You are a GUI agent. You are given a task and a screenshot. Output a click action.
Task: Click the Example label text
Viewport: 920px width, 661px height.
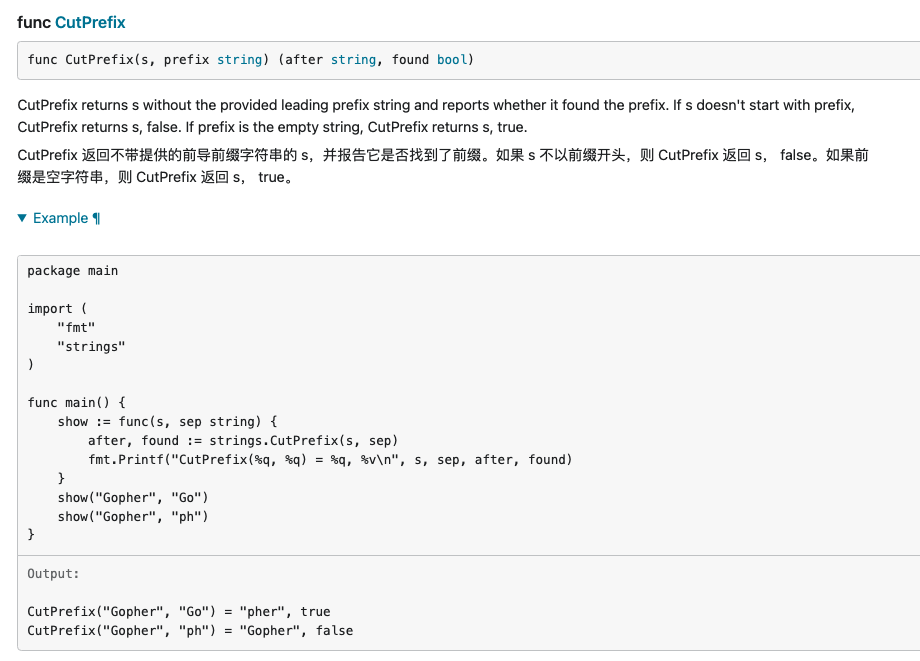click(x=60, y=218)
